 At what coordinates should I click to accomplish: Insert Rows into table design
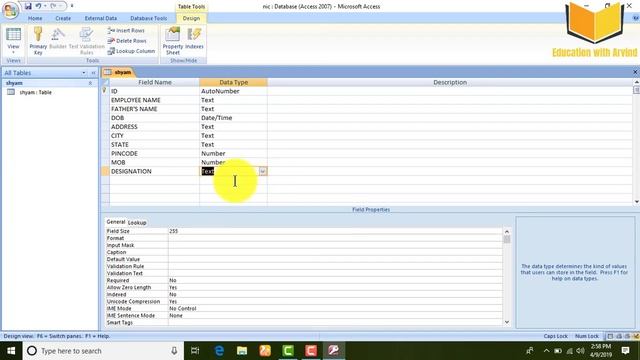tap(126, 31)
